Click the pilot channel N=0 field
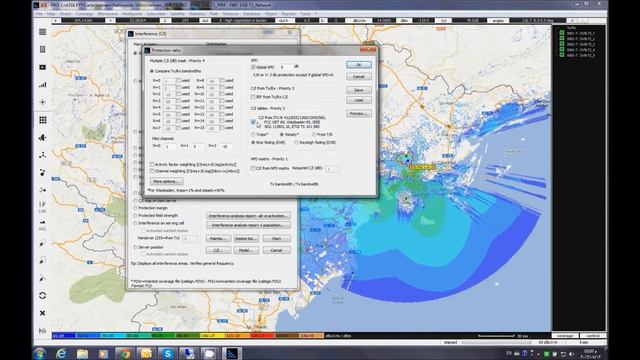The image size is (640, 360). (169, 146)
